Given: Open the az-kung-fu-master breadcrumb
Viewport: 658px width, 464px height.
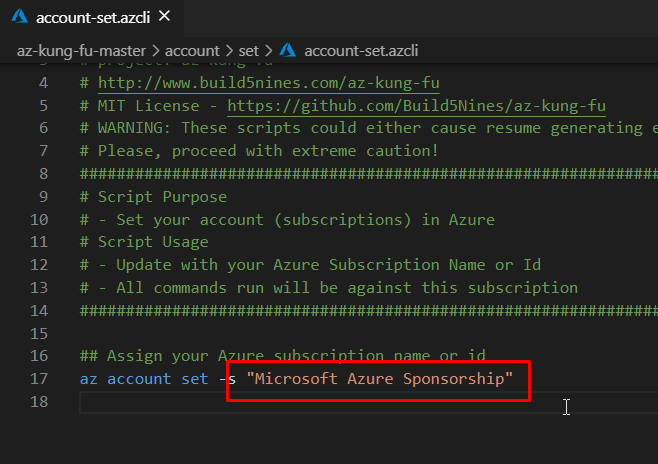Looking at the screenshot, I should [x=80, y=49].
